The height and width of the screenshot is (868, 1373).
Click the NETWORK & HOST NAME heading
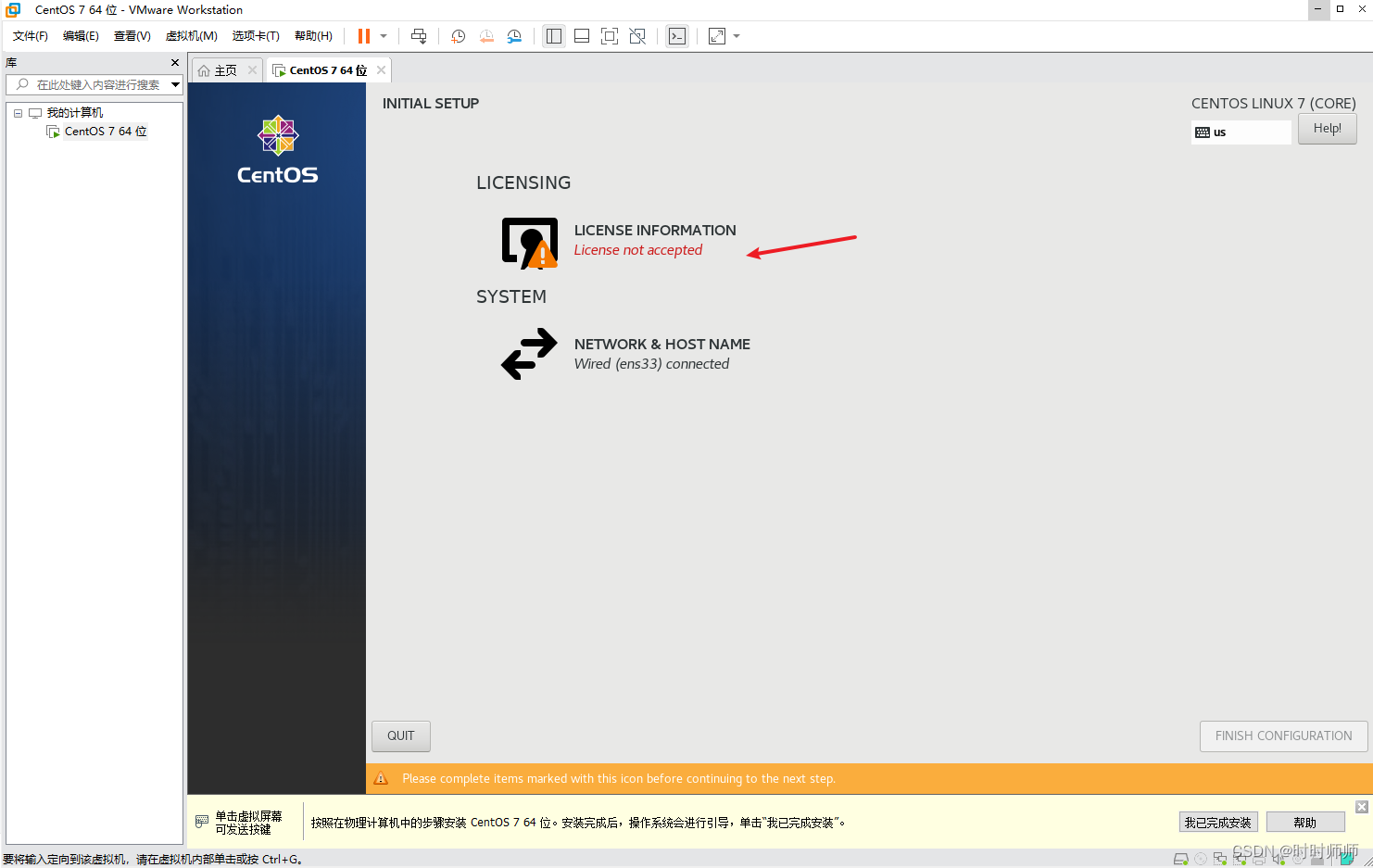click(662, 344)
